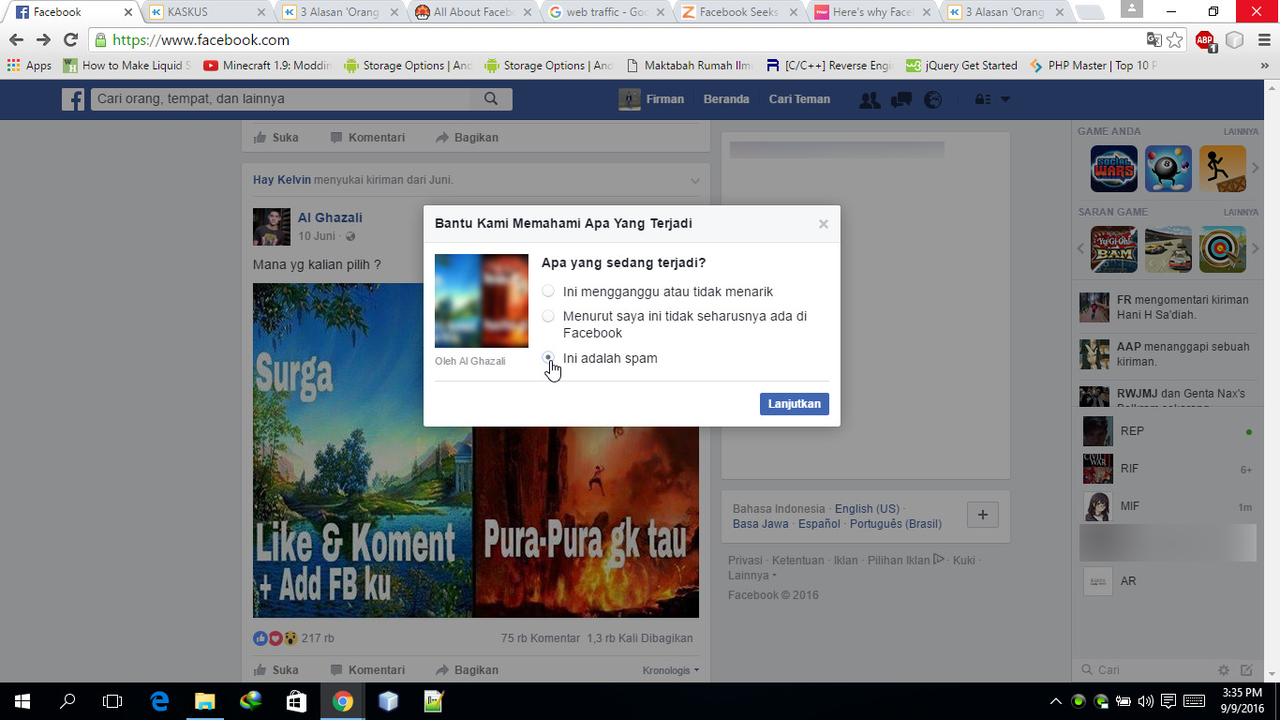Image resolution: width=1280 pixels, height=720 pixels.
Task: Open reactions count 217 rb
Action: click(317, 638)
